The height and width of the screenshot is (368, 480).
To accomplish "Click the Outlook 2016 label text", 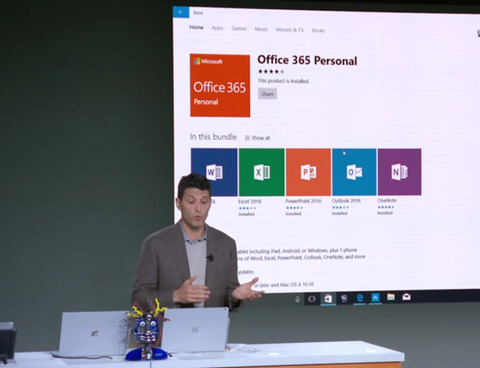I will (346, 201).
